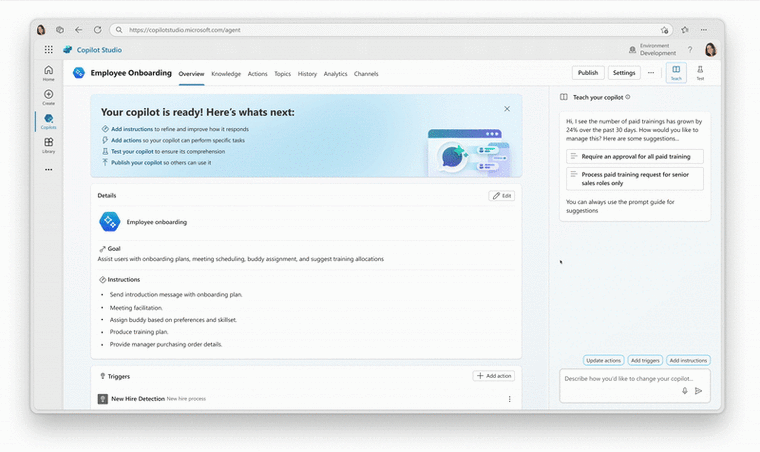
Task: Expand sidebar more options ellipsis
Action: (x=48, y=169)
